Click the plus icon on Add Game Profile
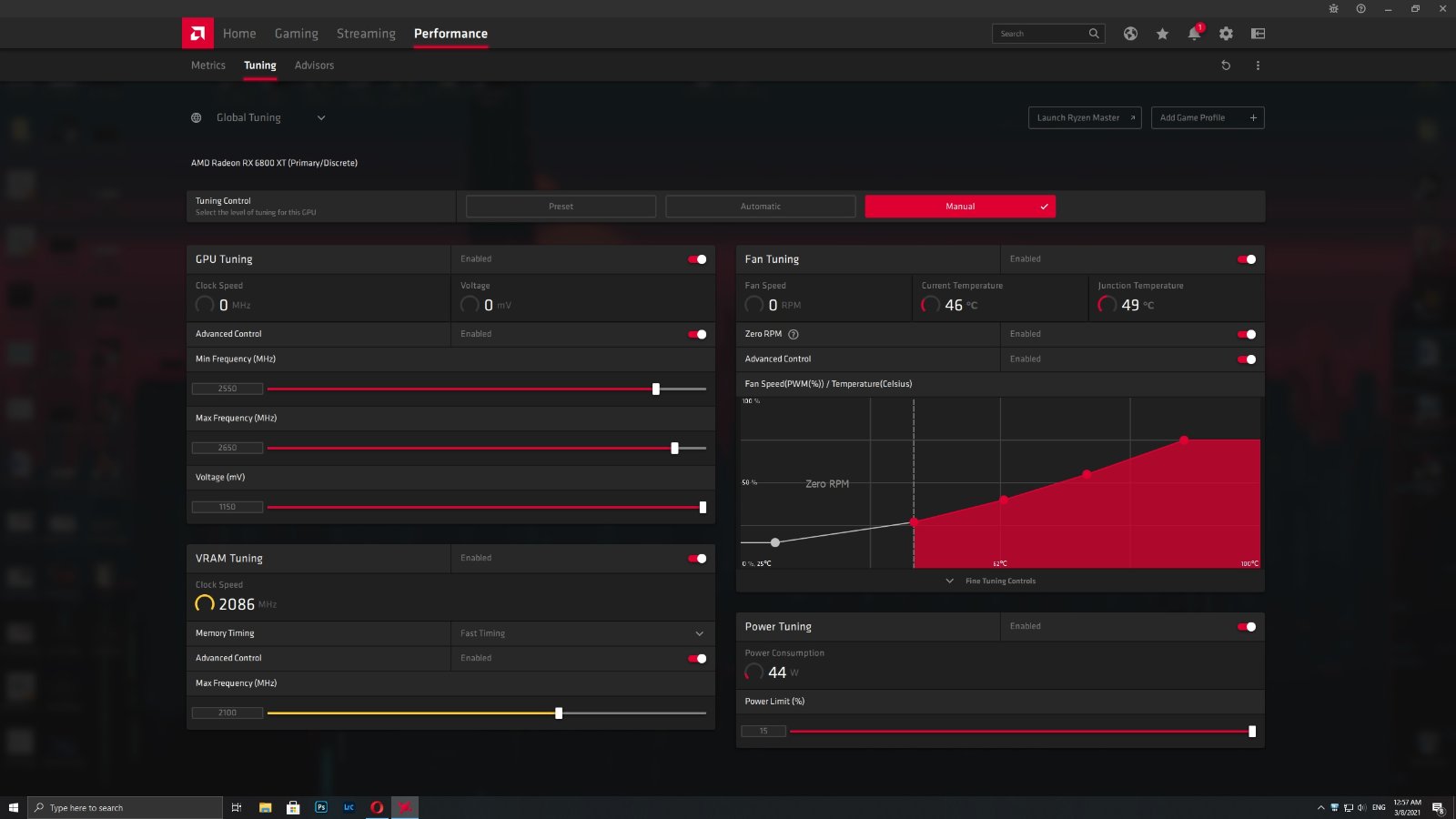This screenshot has height=819, width=1456. [x=1253, y=117]
